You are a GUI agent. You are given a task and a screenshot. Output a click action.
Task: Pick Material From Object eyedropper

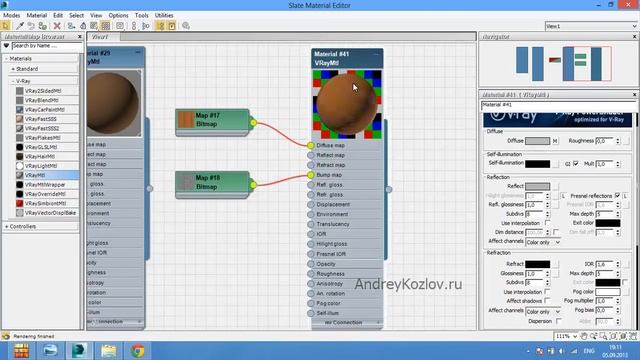pyautogui.click(x=20, y=26)
